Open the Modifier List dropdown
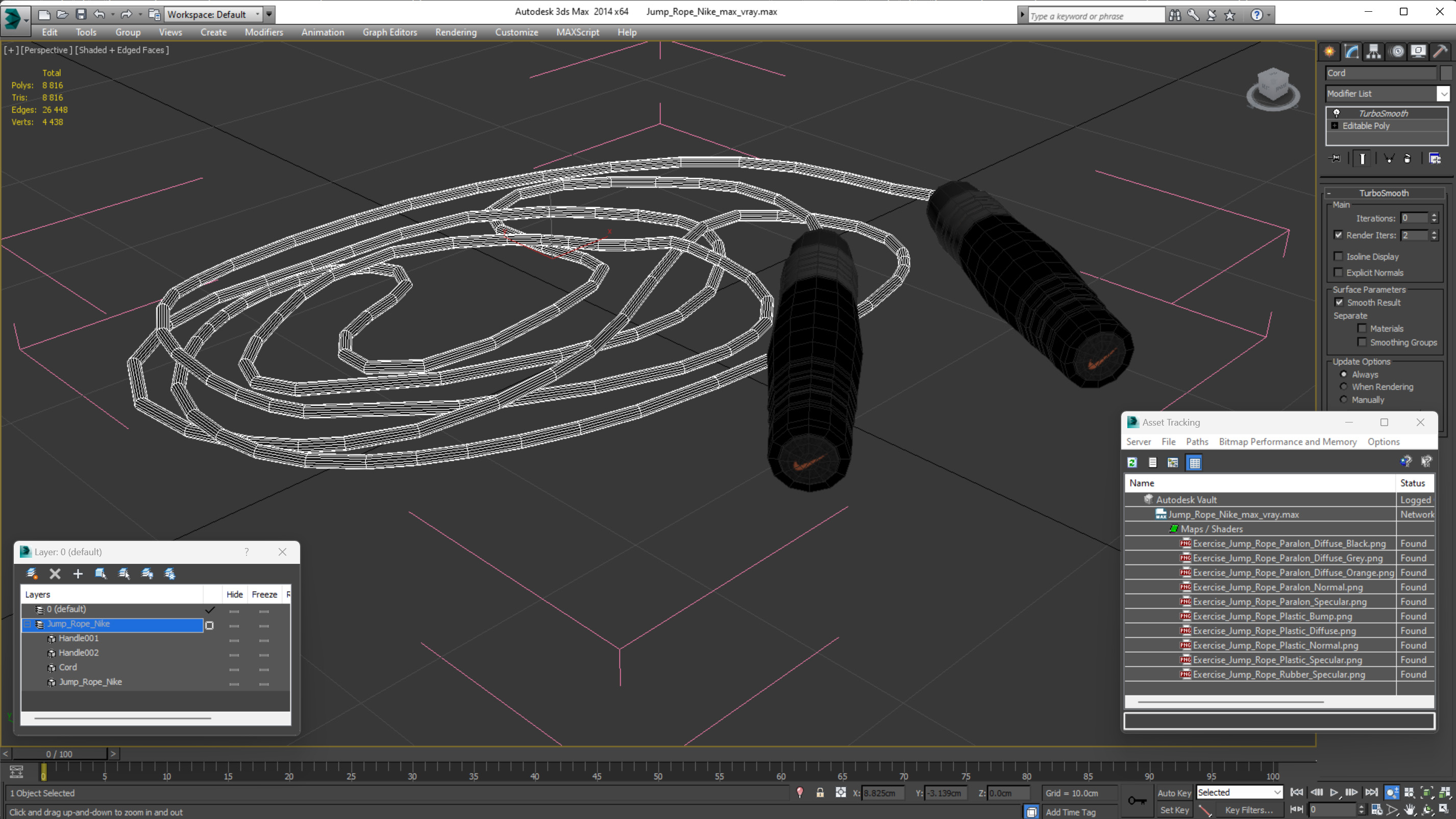The image size is (1456, 819). click(x=1443, y=94)
